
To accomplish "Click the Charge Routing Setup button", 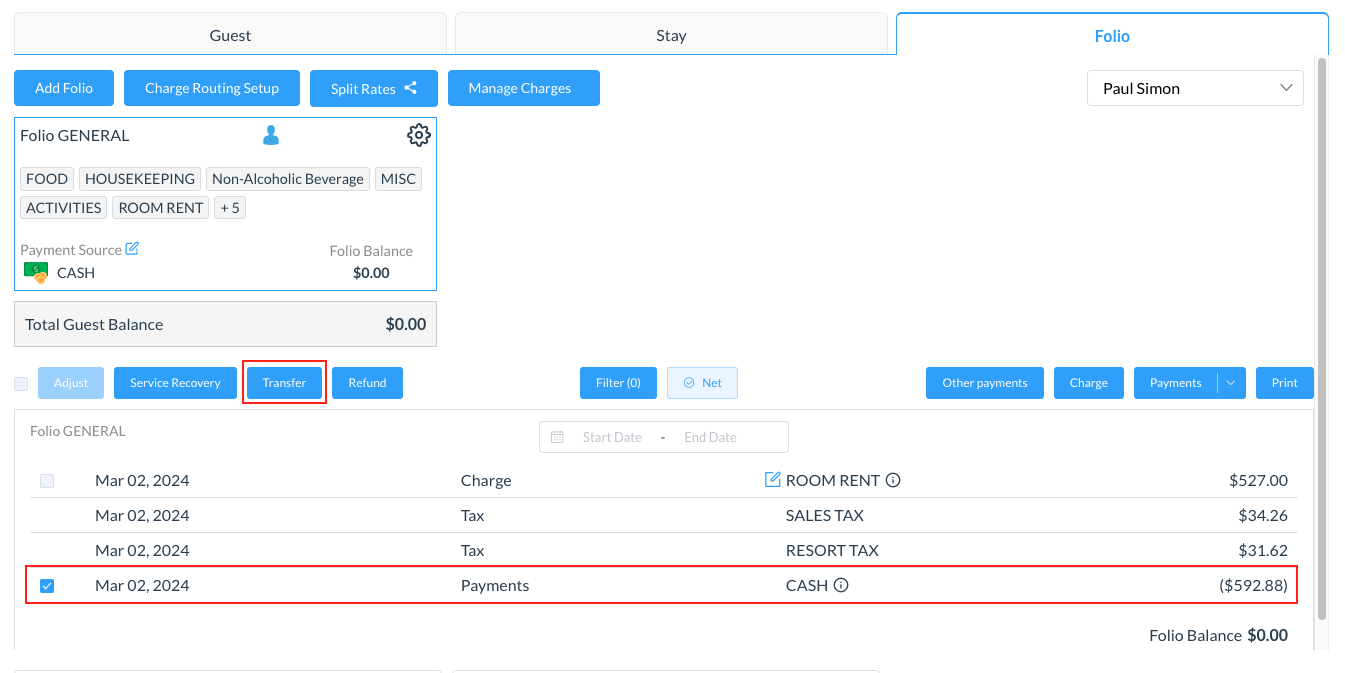I will click(212, 88).
